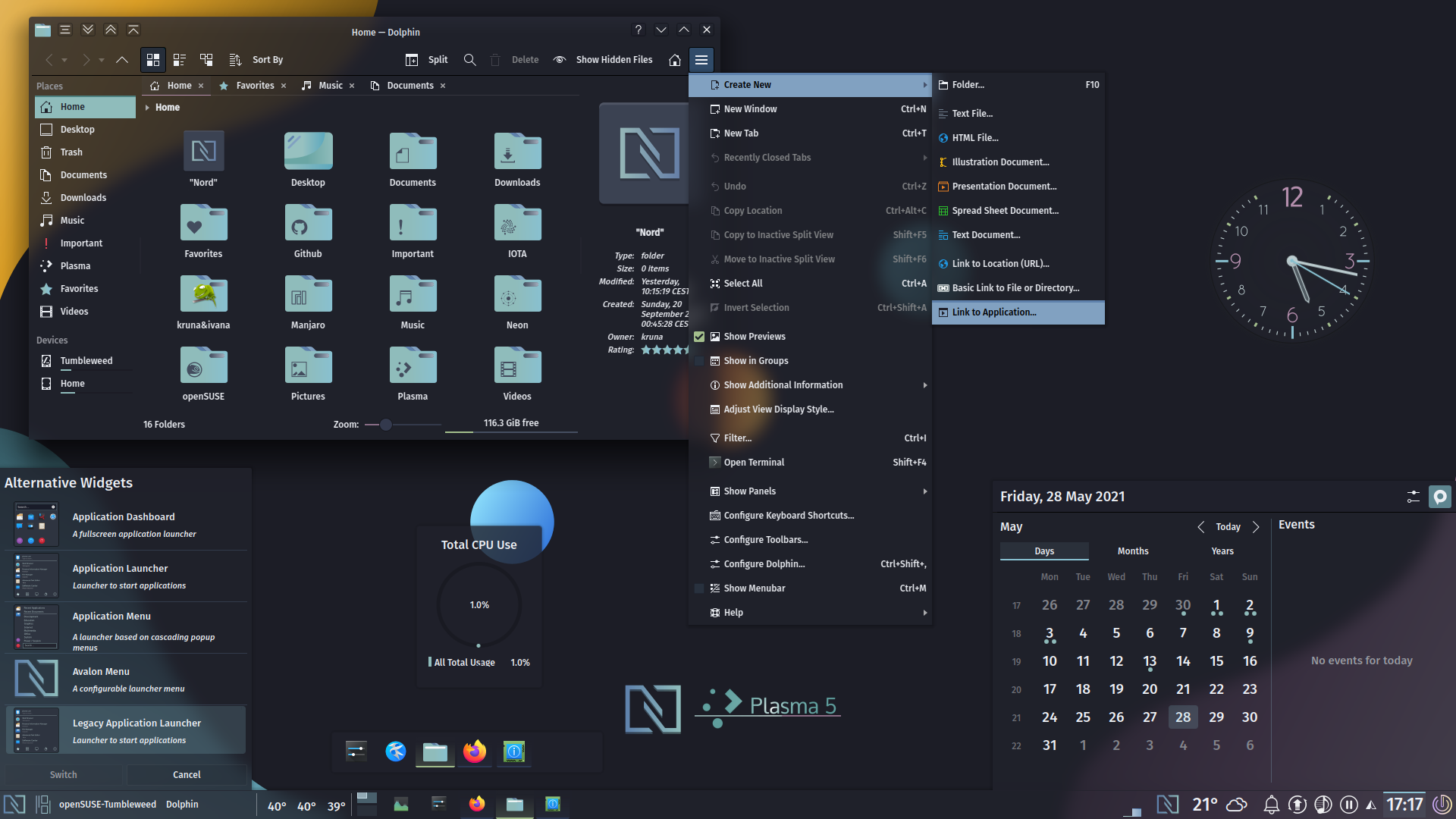Launch Firefox from the dock
This screenshot has height=819, width=1456.
click(475, 752)
